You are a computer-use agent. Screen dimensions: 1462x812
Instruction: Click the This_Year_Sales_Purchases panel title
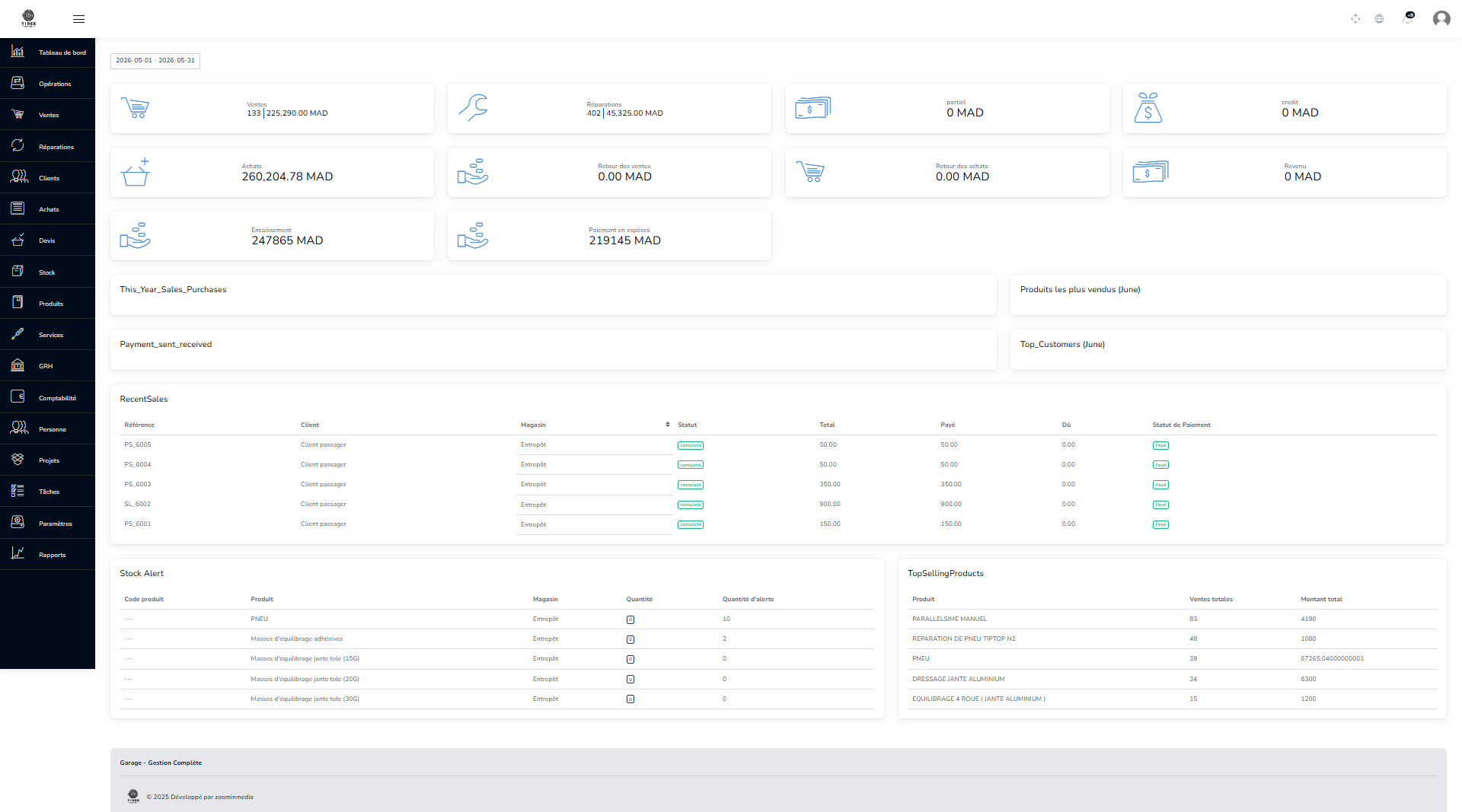point(173,289)
